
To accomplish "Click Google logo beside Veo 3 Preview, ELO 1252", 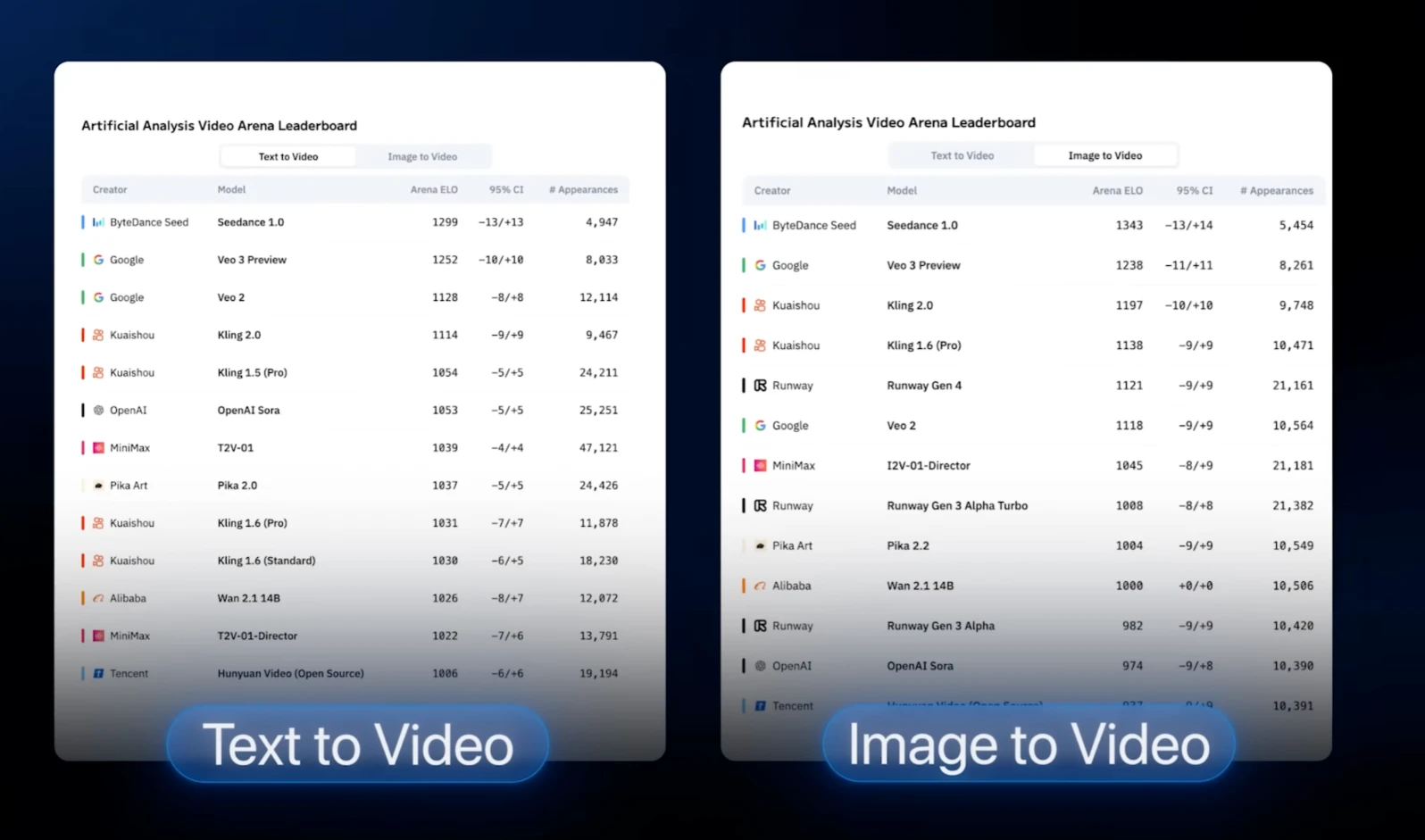I will click(x=98, y=260).
